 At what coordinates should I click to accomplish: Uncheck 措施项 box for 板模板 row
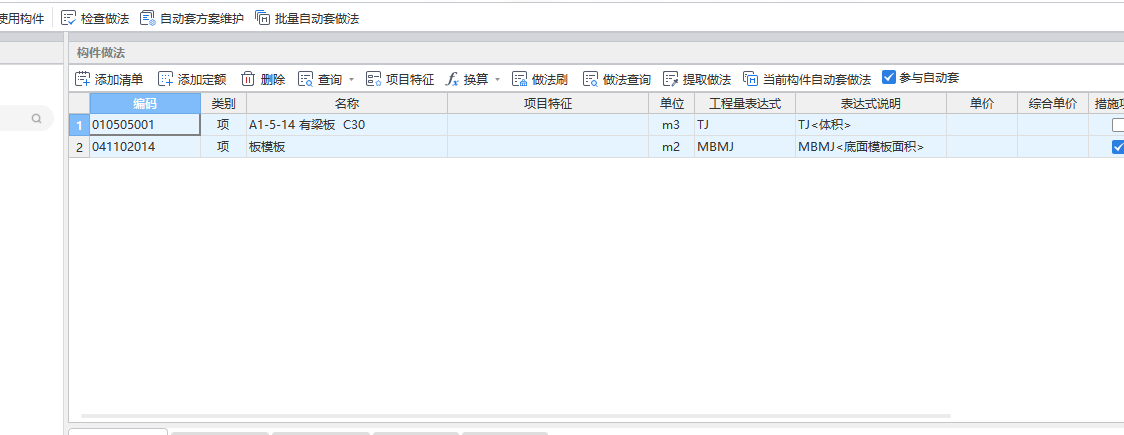coord(1118,147)
